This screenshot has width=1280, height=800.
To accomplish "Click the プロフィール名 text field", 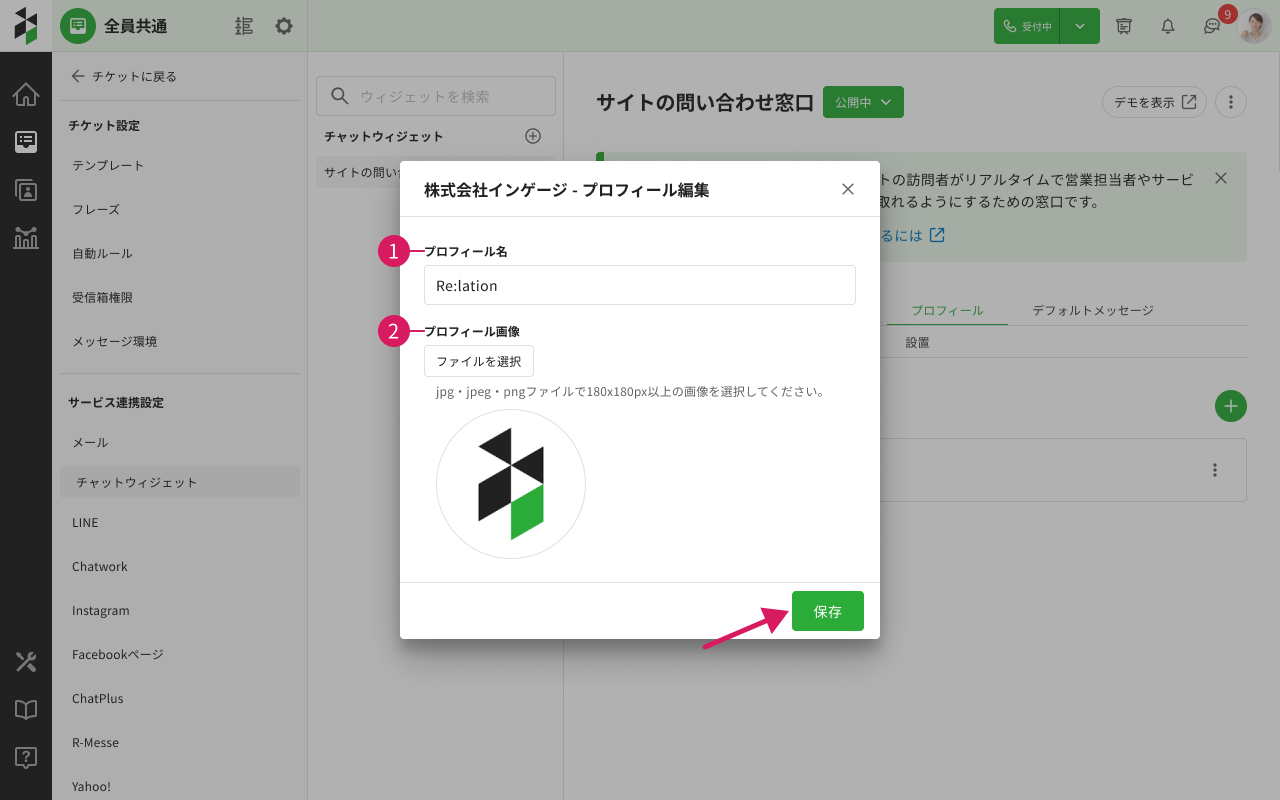I will click(x=639, y=285).
